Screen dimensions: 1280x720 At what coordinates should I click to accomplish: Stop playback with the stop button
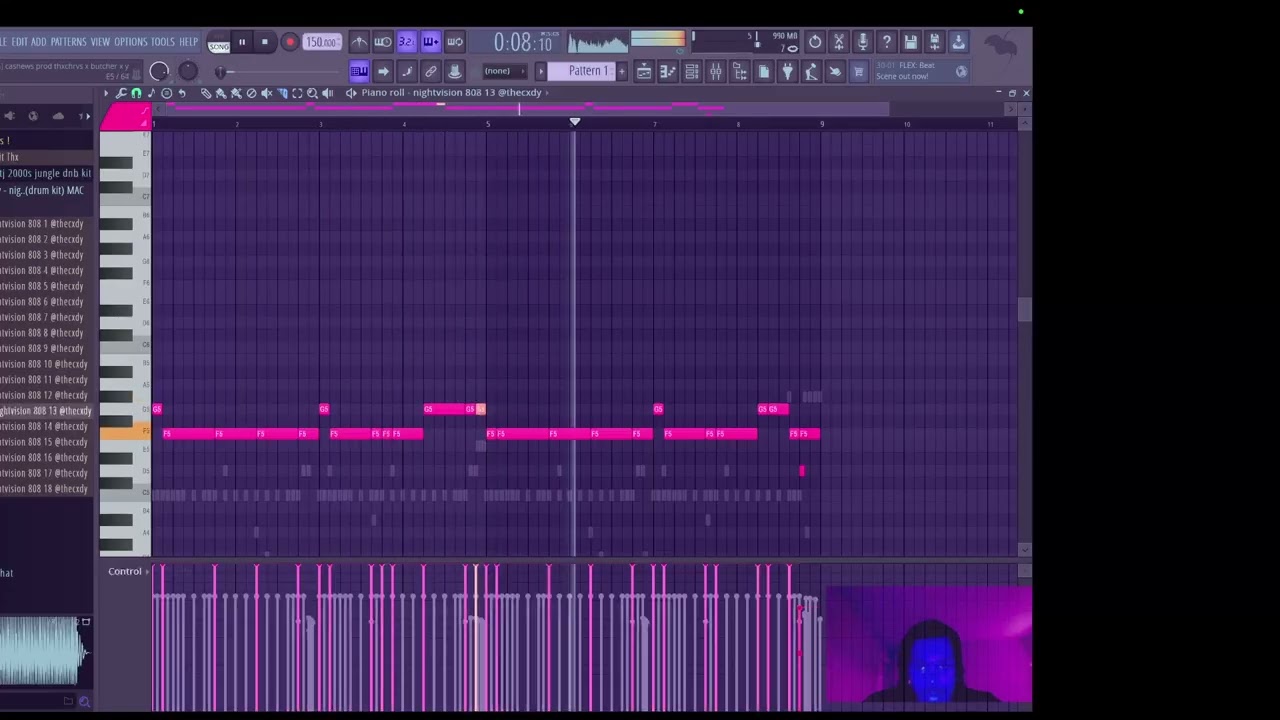coord(265,42)
